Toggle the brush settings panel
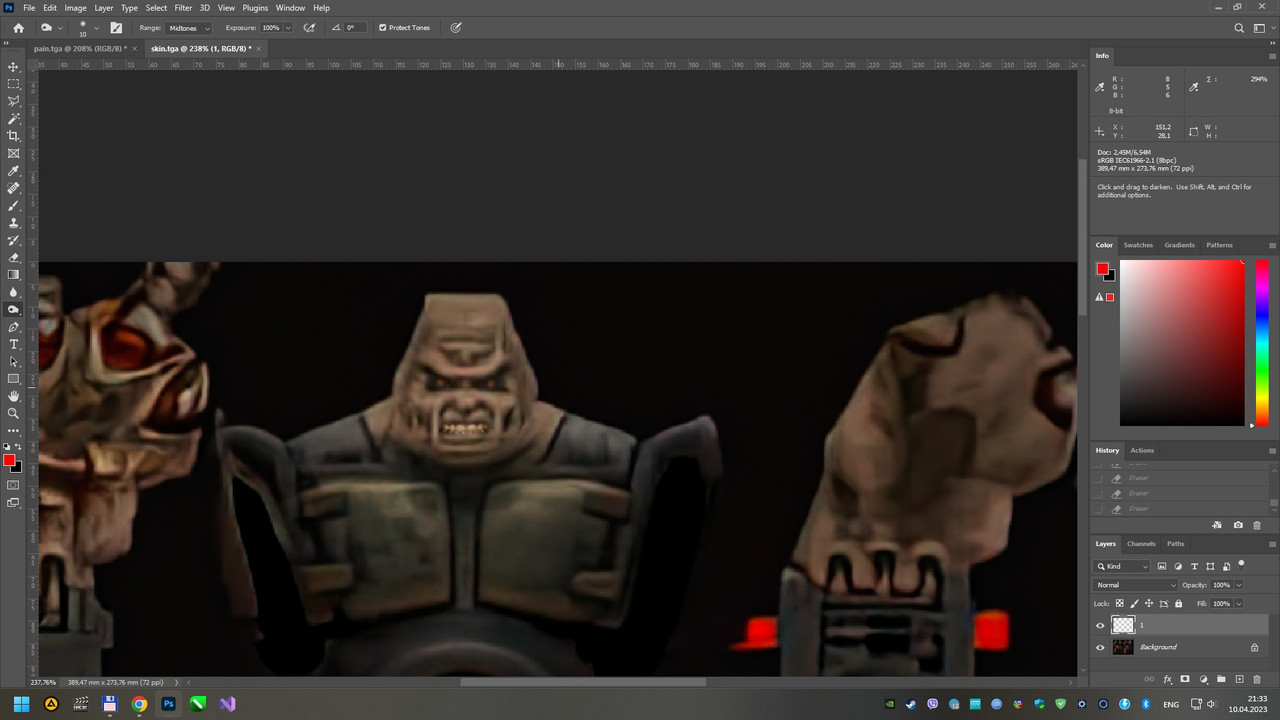Image resolution: width=1280 pixels, height=720 pixels. click(x=116, y=28)
